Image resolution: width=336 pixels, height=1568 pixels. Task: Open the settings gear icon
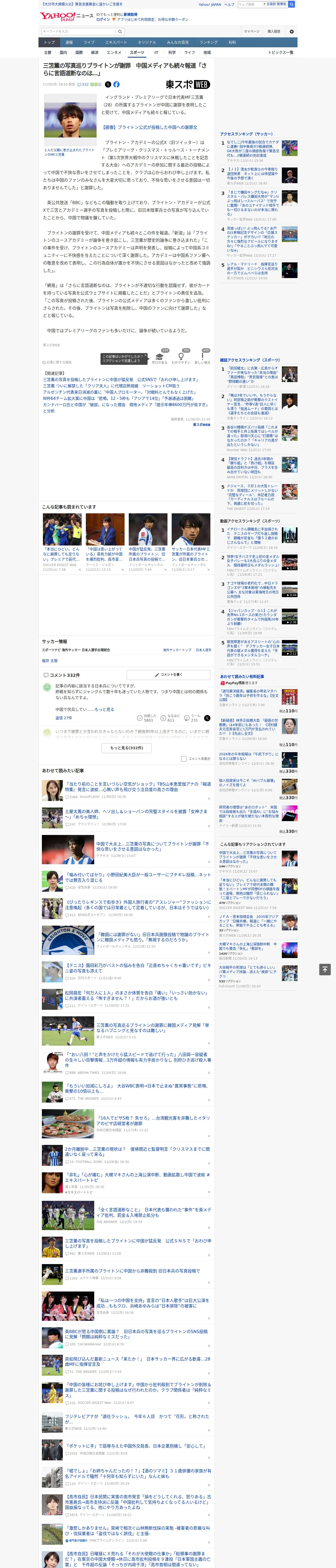292,31
